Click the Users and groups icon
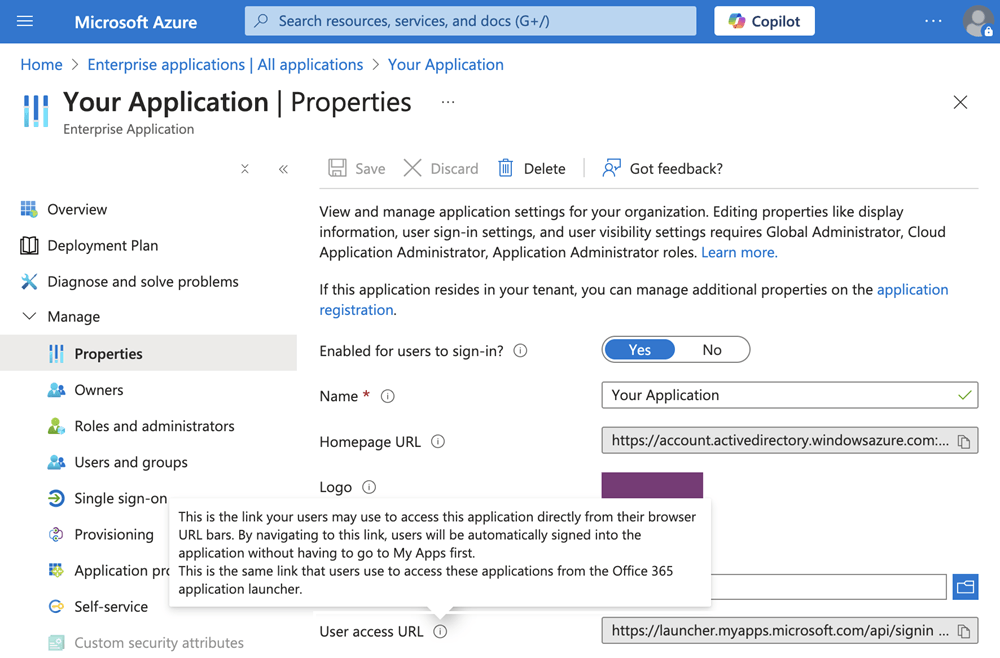1000x658 pixels. 56,462
